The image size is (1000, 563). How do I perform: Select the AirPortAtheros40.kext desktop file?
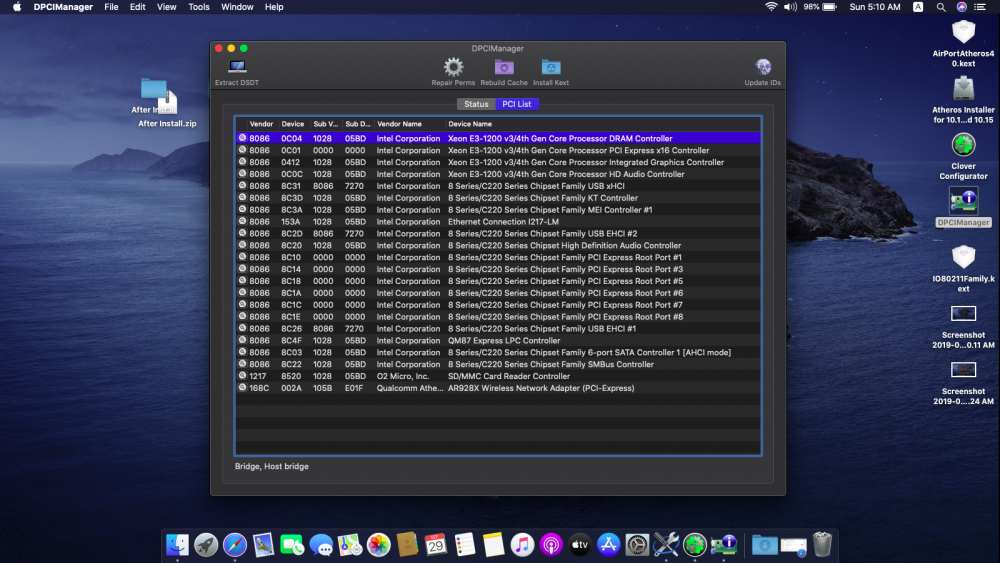pyautogui.click(x=963, y=43)
